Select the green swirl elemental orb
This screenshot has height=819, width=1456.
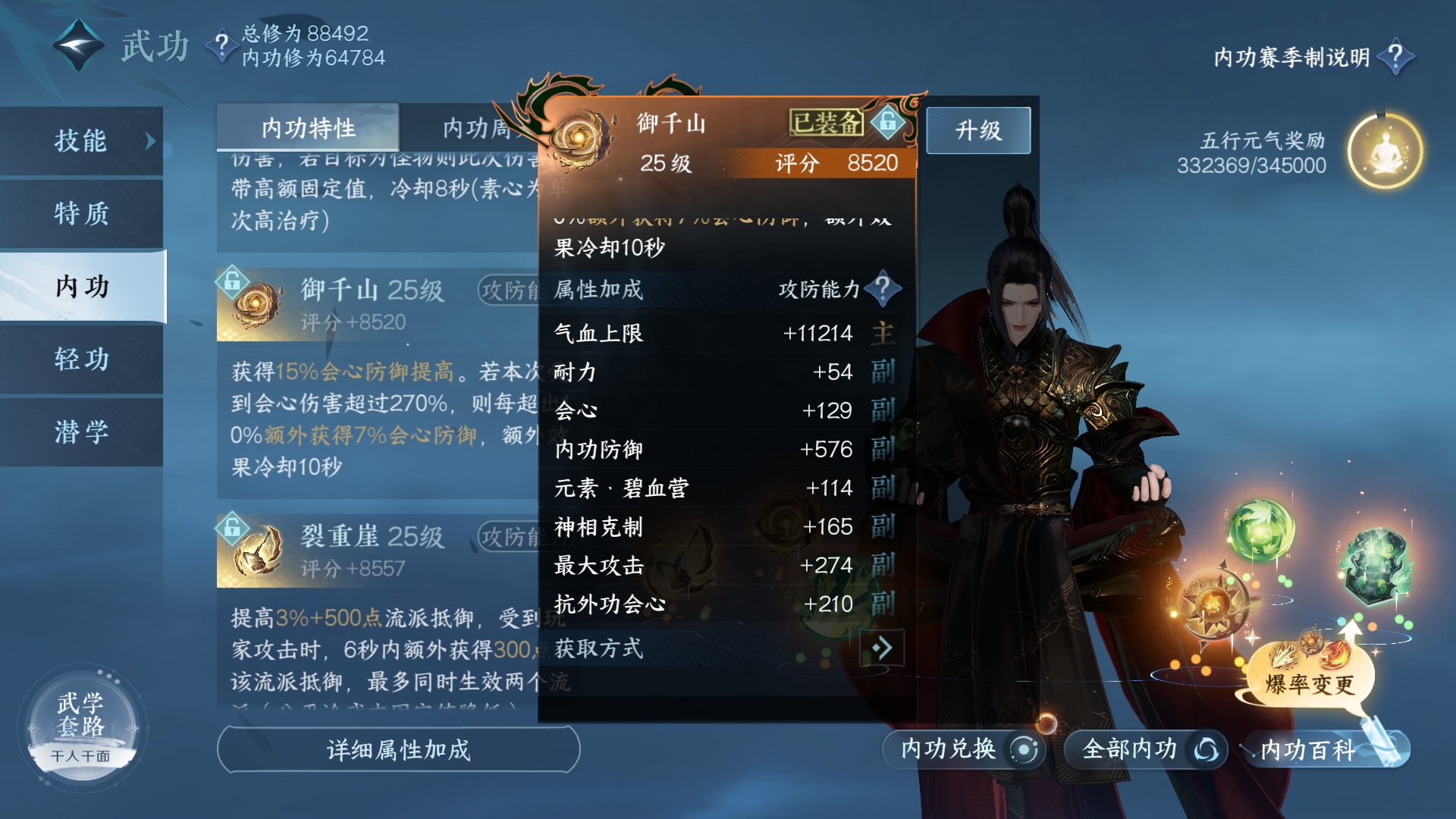[x=1260, y=530]
